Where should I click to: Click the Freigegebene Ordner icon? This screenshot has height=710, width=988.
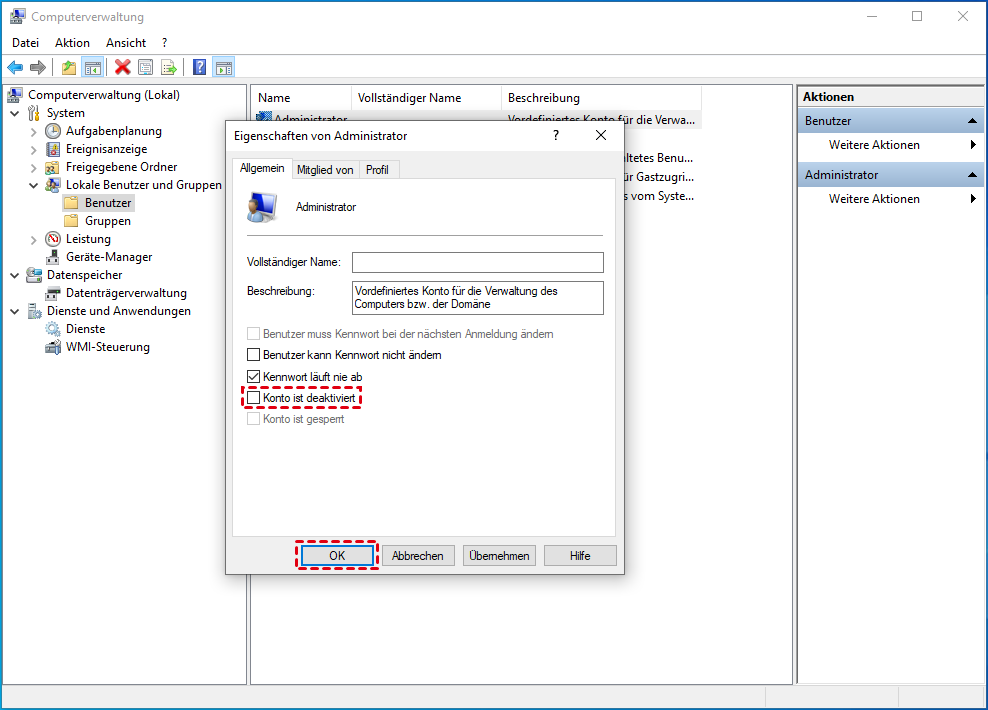point(53,167)
